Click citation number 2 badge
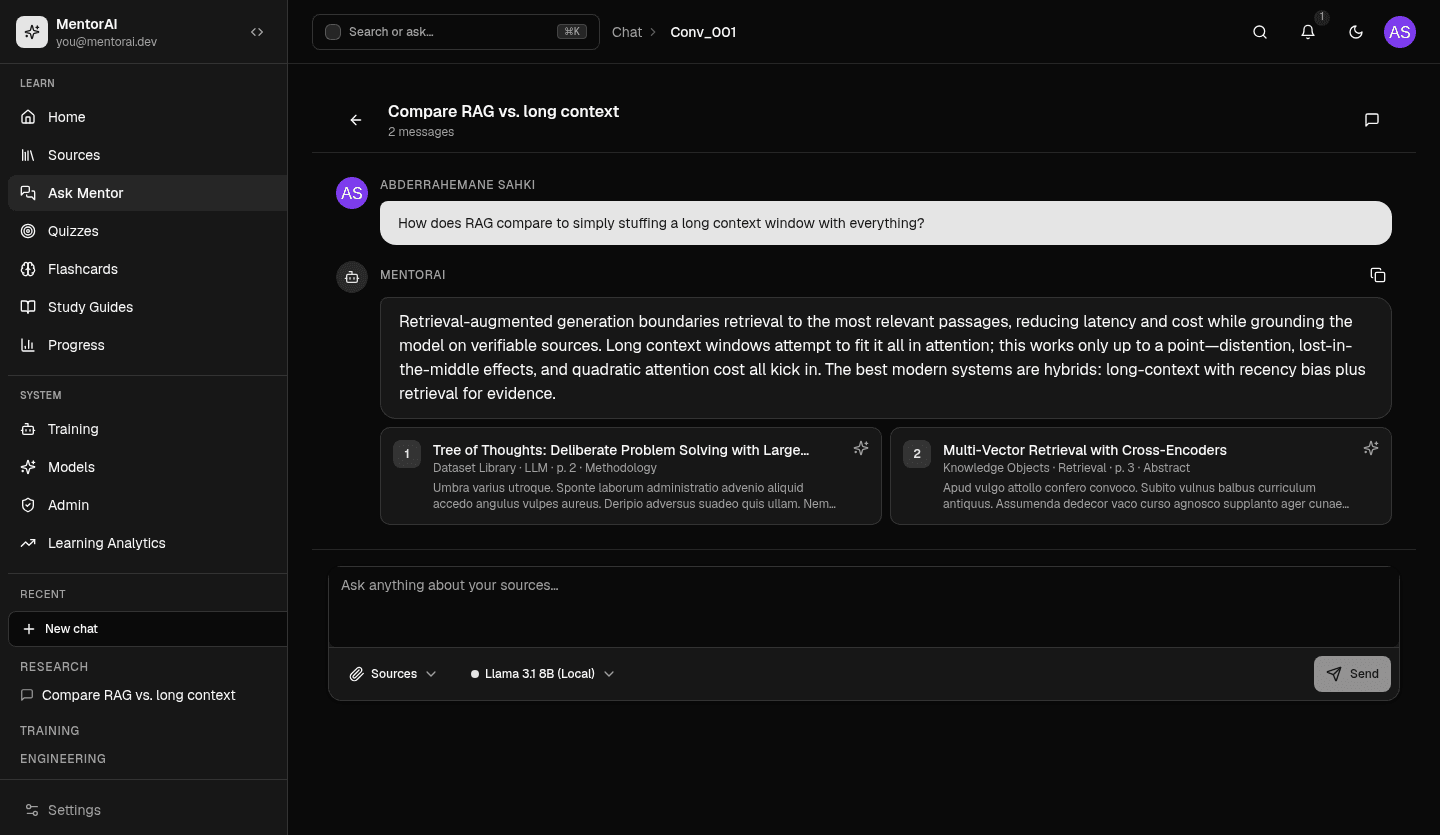Image resolution: width=1440 pixels, height=835 pixels. (x=917, y=454)
